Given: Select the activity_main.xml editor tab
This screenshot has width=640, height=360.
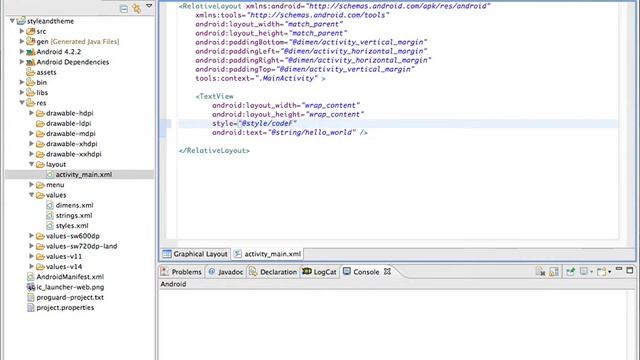Looking at the screenshot, I should (268, 254).
